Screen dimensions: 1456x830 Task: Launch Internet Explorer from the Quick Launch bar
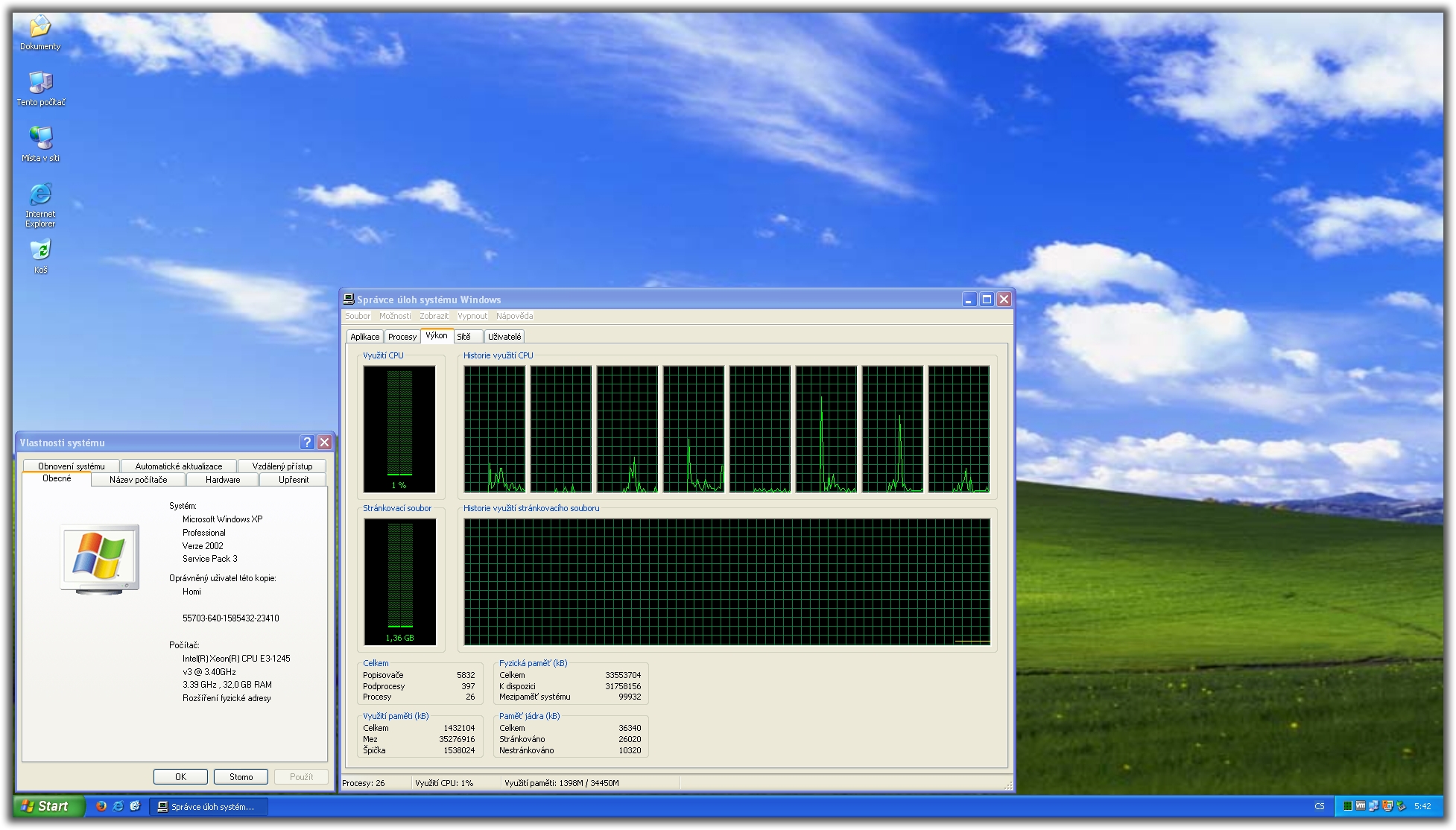click(118, 806)
